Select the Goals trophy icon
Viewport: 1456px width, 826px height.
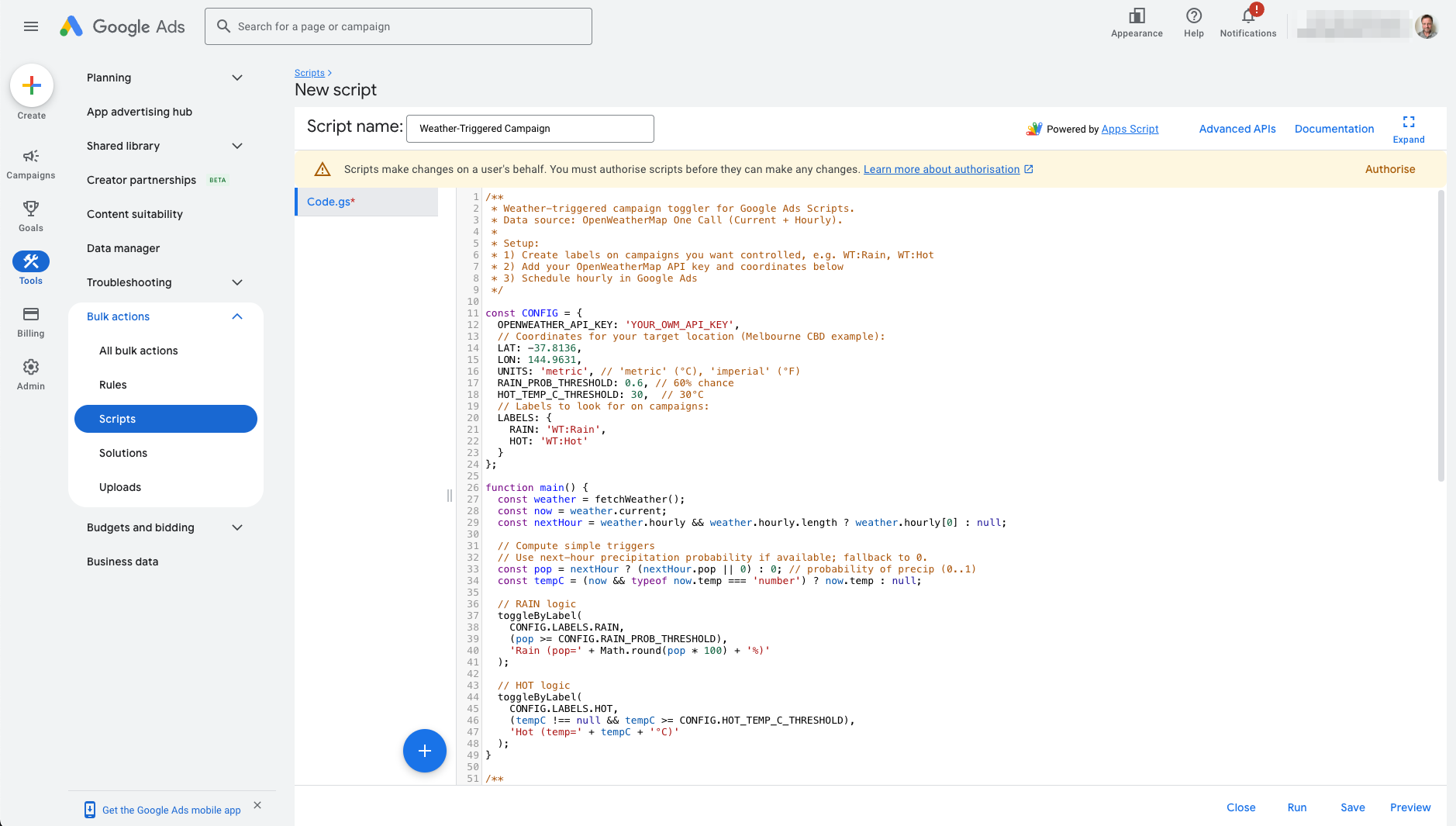tap(30, 209)
